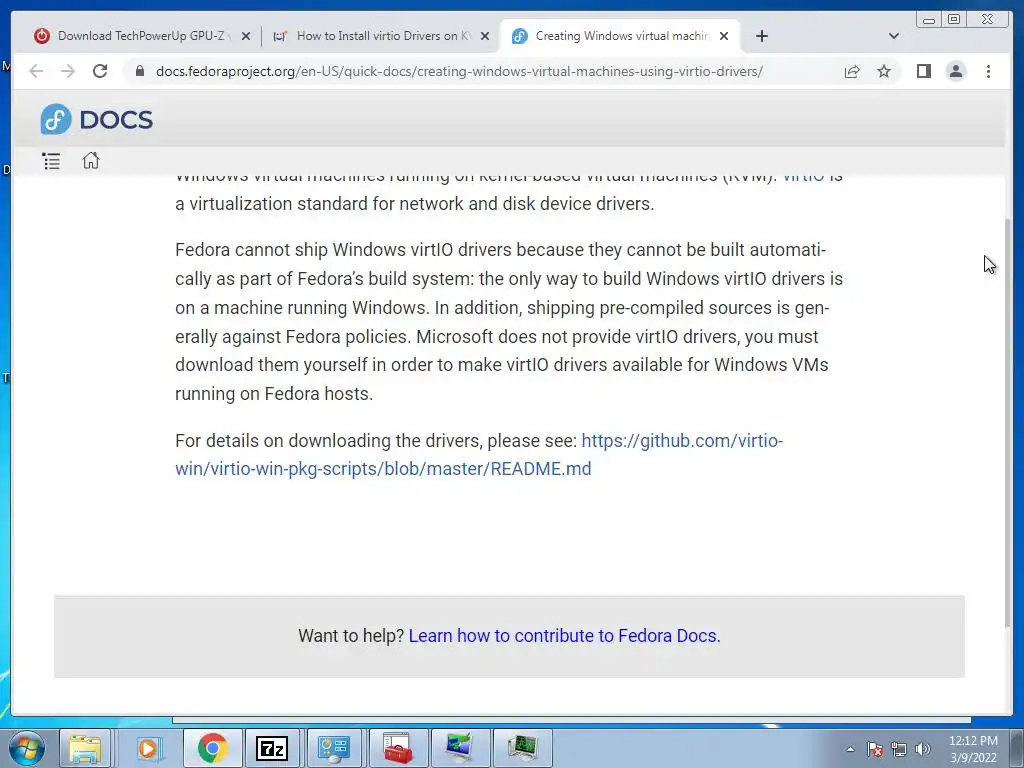Click the address bar URL field
1024x768 pixels.
[x=459, y=71]
